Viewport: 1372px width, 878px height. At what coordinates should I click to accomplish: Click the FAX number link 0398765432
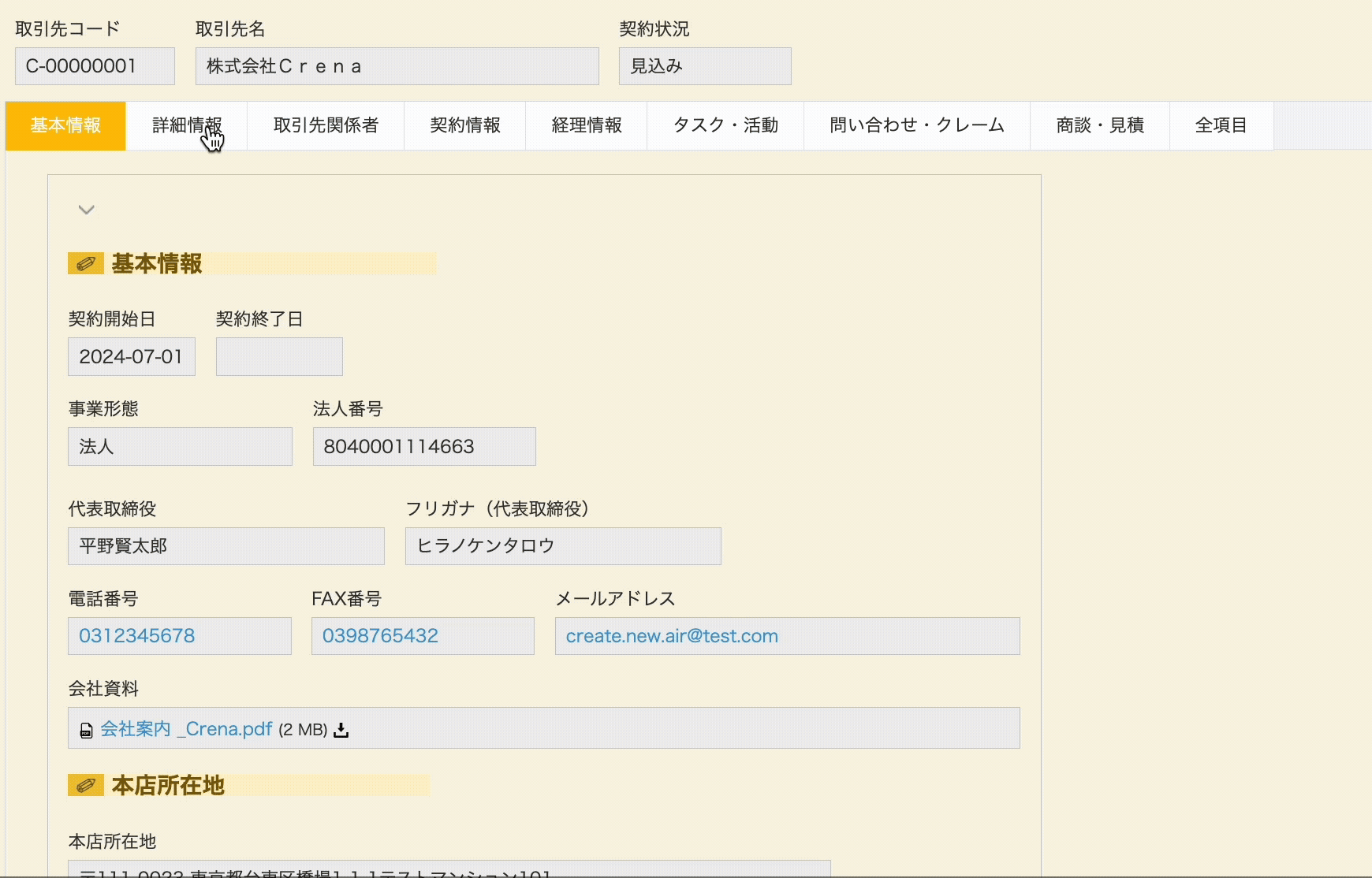[380, 636]
